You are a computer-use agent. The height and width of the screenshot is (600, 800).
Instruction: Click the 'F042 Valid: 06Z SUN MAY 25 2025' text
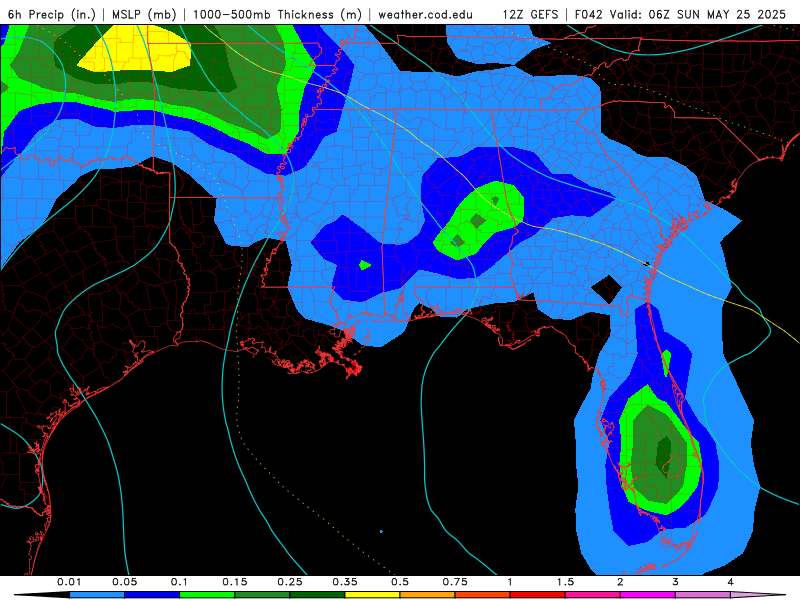click(680, 14)
